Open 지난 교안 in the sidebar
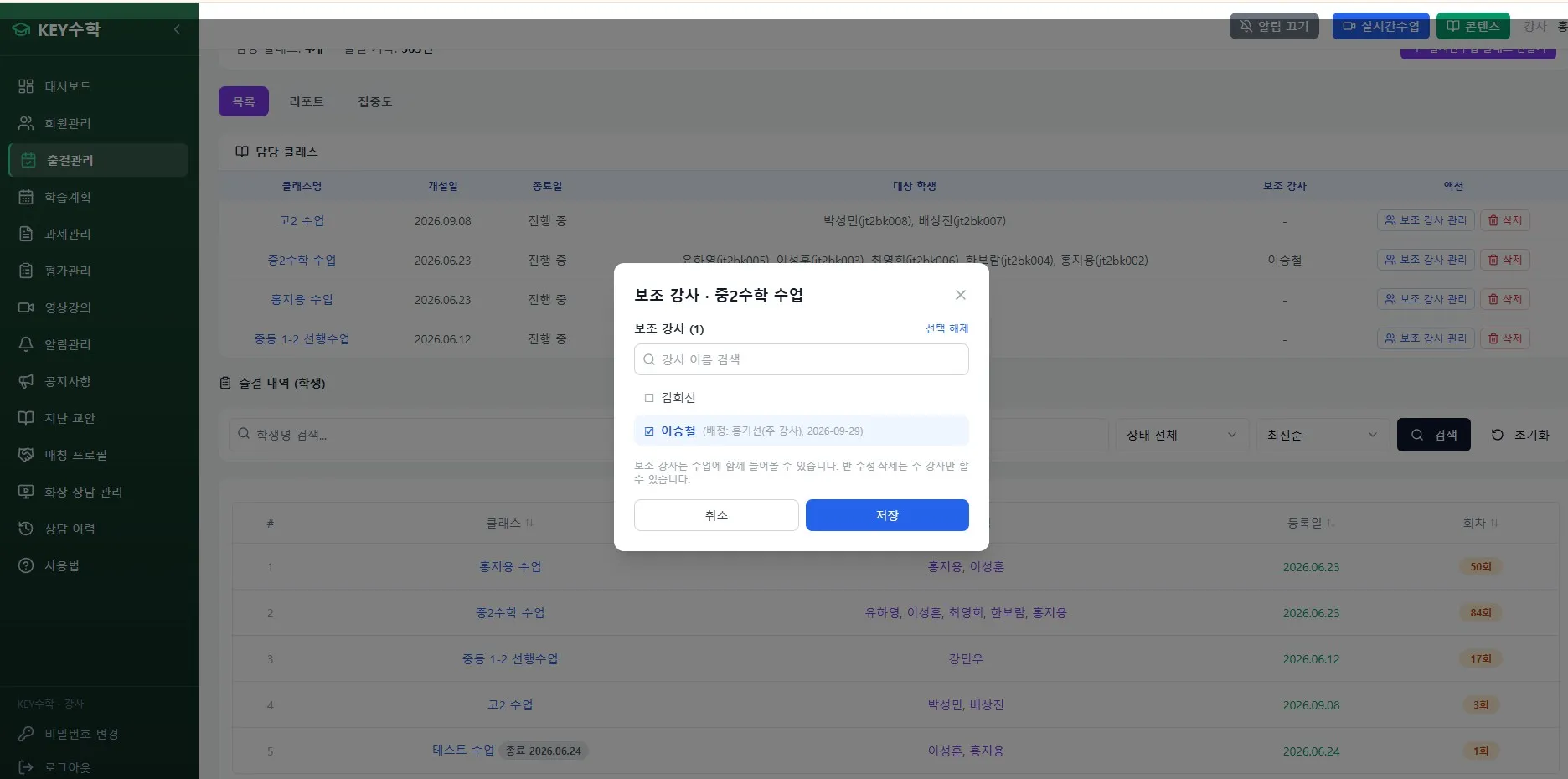 point(97,418)
